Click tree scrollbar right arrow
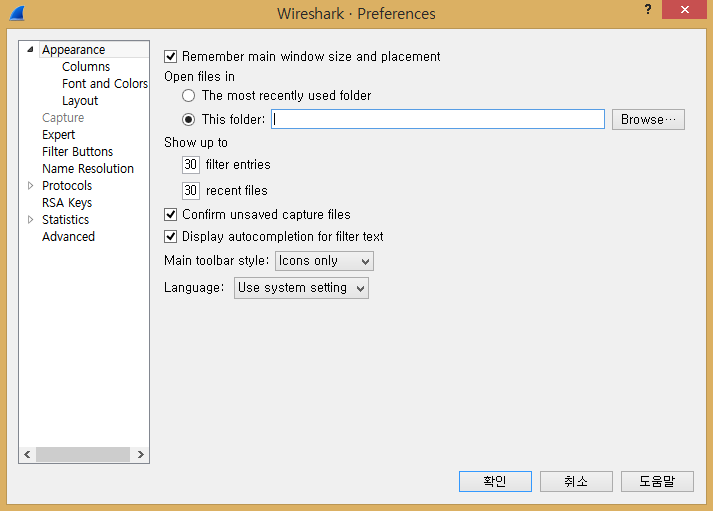The height and width of the screenshot is (511, 713). pyautogui.click(x=141, y=454)
